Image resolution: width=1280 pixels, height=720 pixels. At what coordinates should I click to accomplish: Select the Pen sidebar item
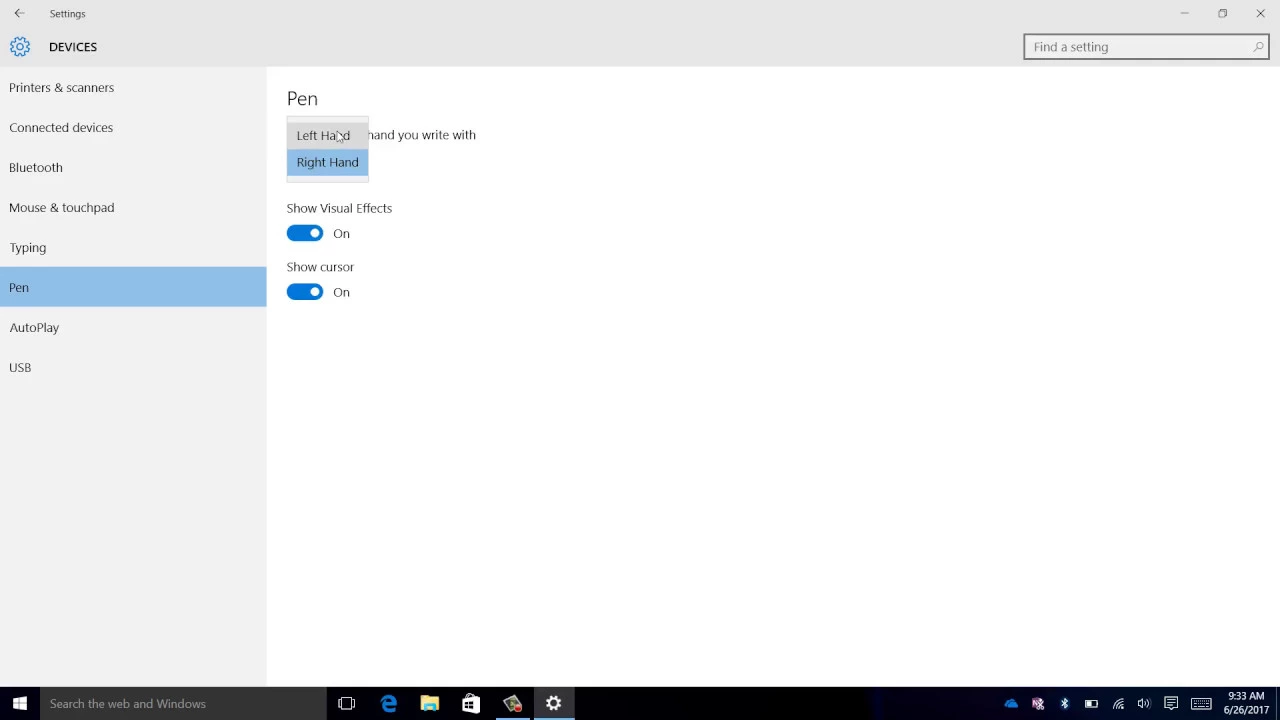click(x=133, y=287)
